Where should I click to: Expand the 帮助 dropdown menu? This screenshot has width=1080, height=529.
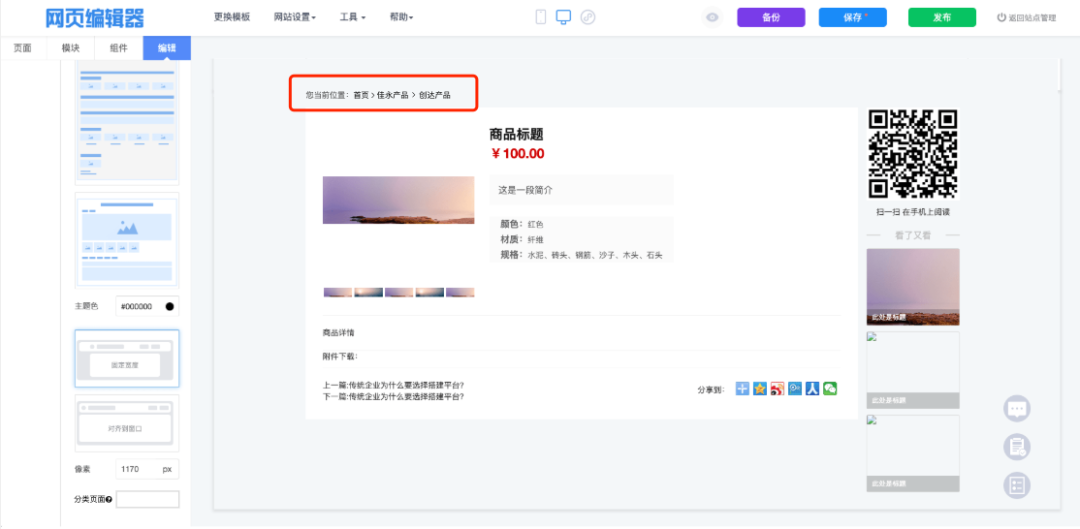(x=401, y=17)
